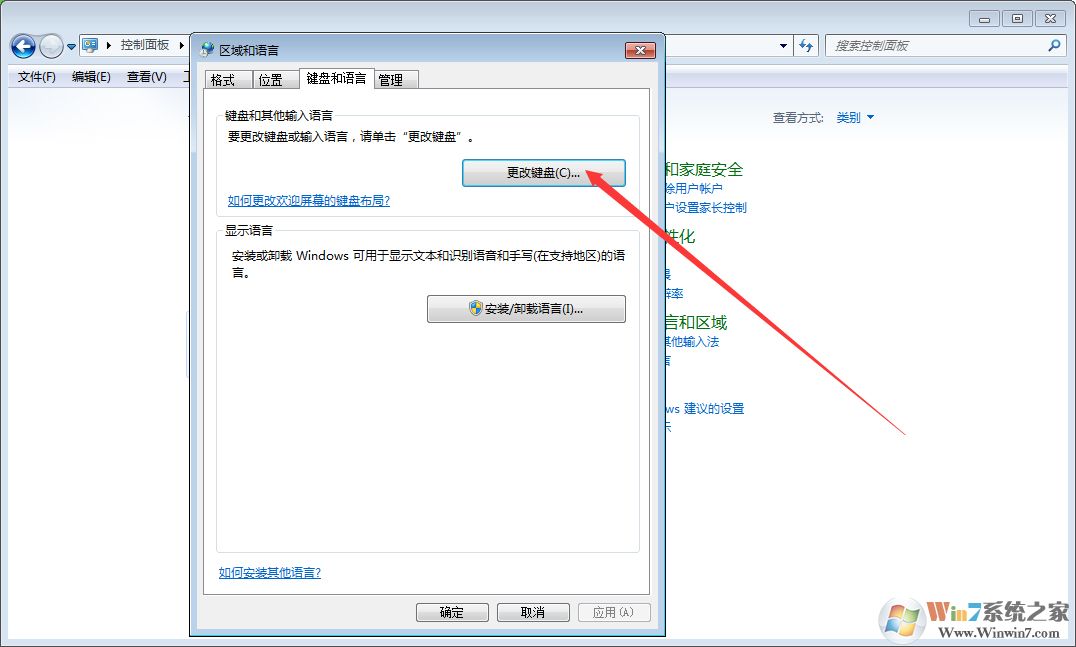Click the 更改键盘(C) button
Screen dimensions: 1076x647
[x=543, y=171]
